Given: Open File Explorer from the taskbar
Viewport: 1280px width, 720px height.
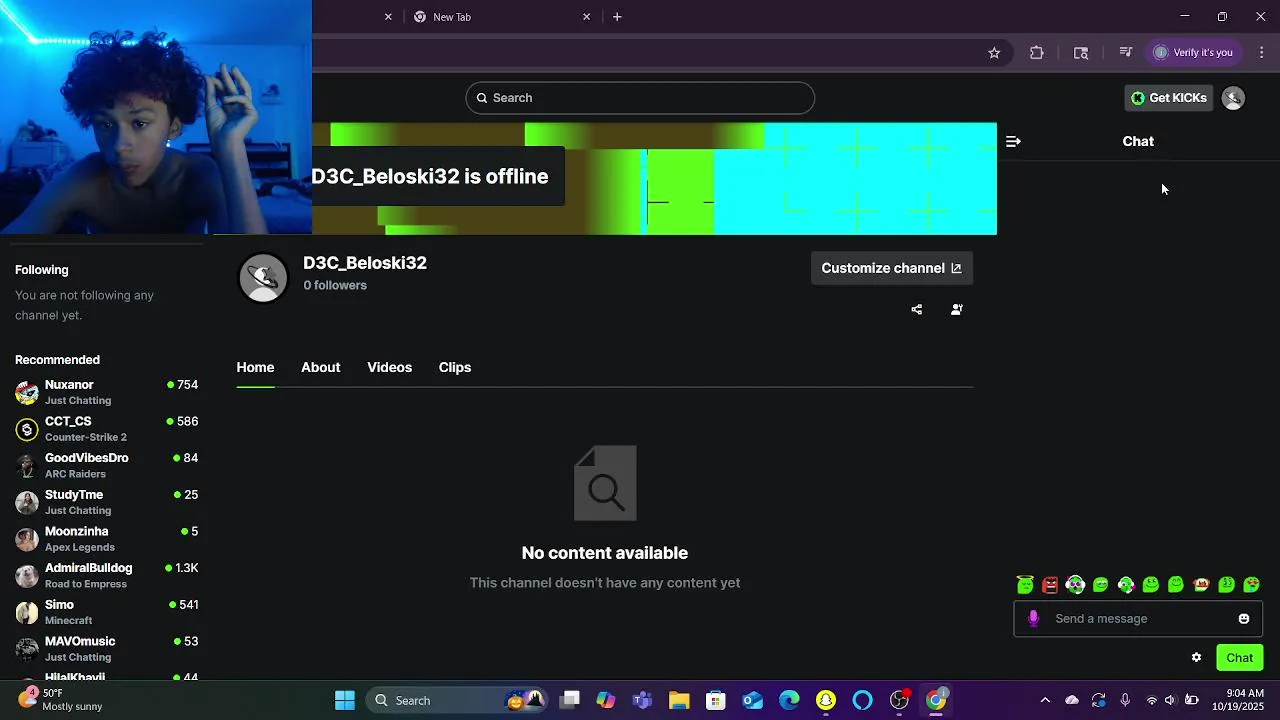Looking at the screenshot, I should (x=679, y=701).
